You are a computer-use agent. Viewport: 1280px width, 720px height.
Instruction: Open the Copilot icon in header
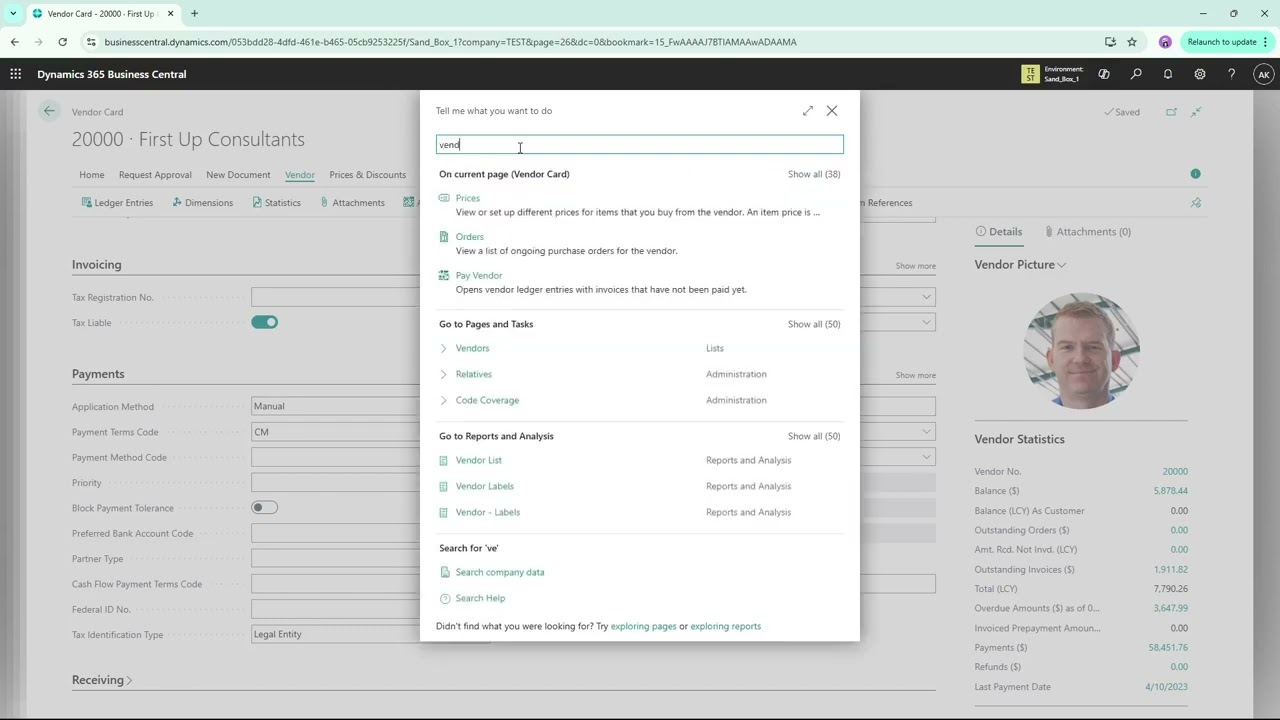pos(1104,74)
